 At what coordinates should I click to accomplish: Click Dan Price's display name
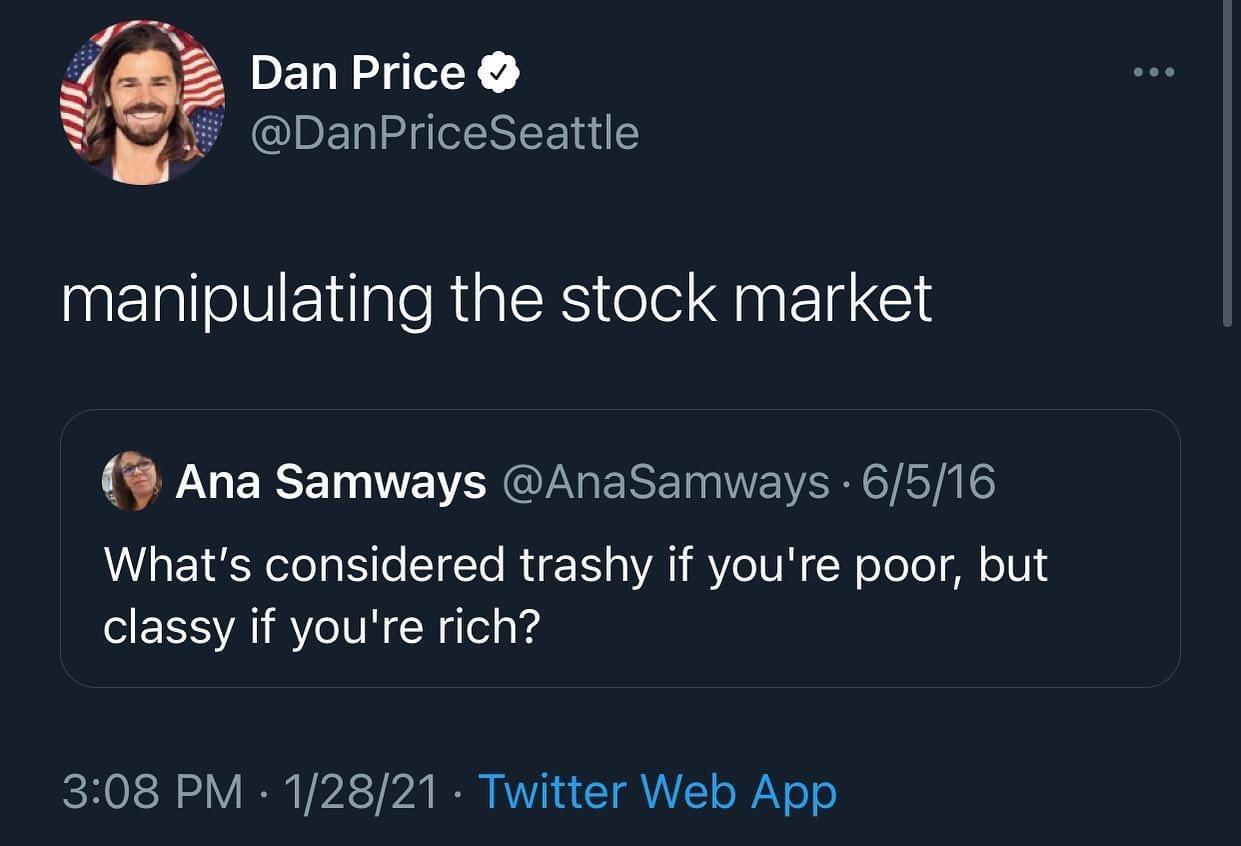click(x=355, y=71)
